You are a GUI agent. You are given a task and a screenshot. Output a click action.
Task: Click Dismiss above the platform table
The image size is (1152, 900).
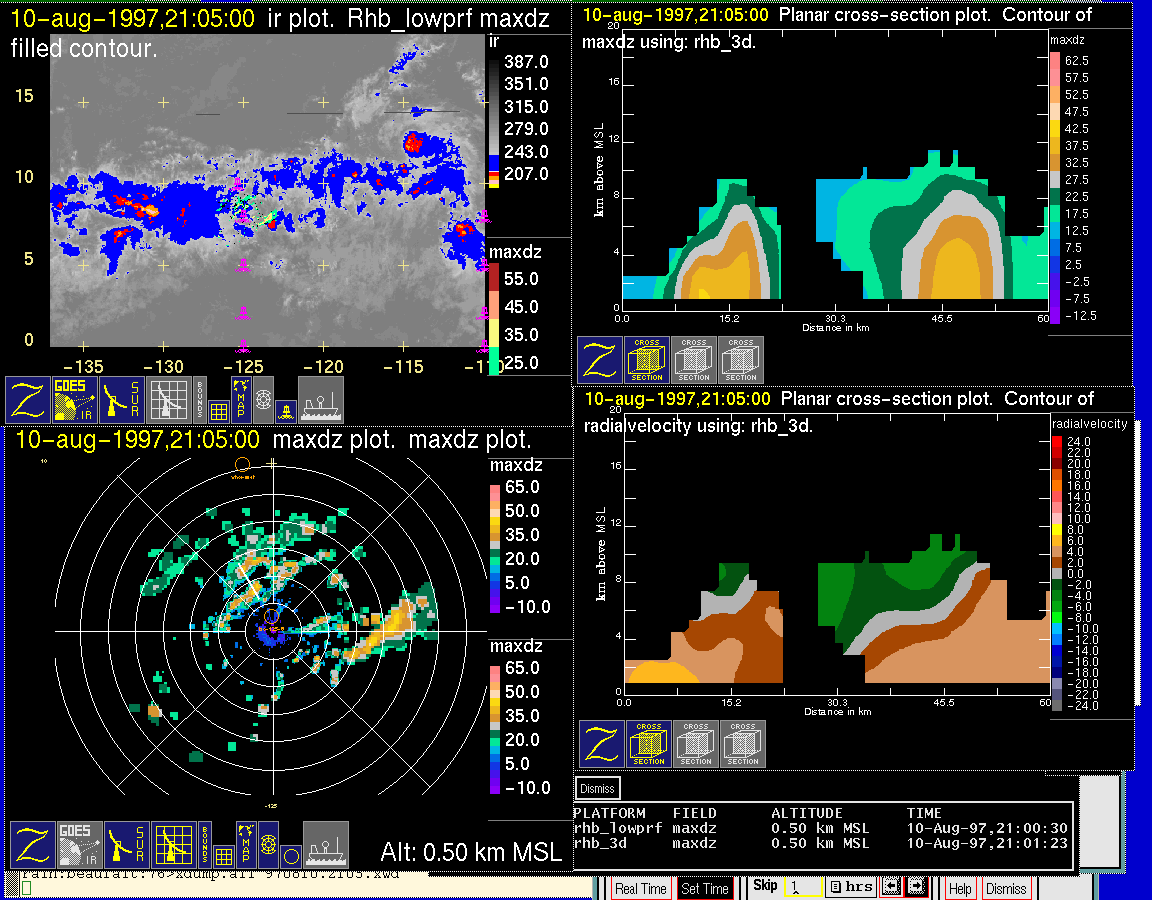(x=598, y=788)
